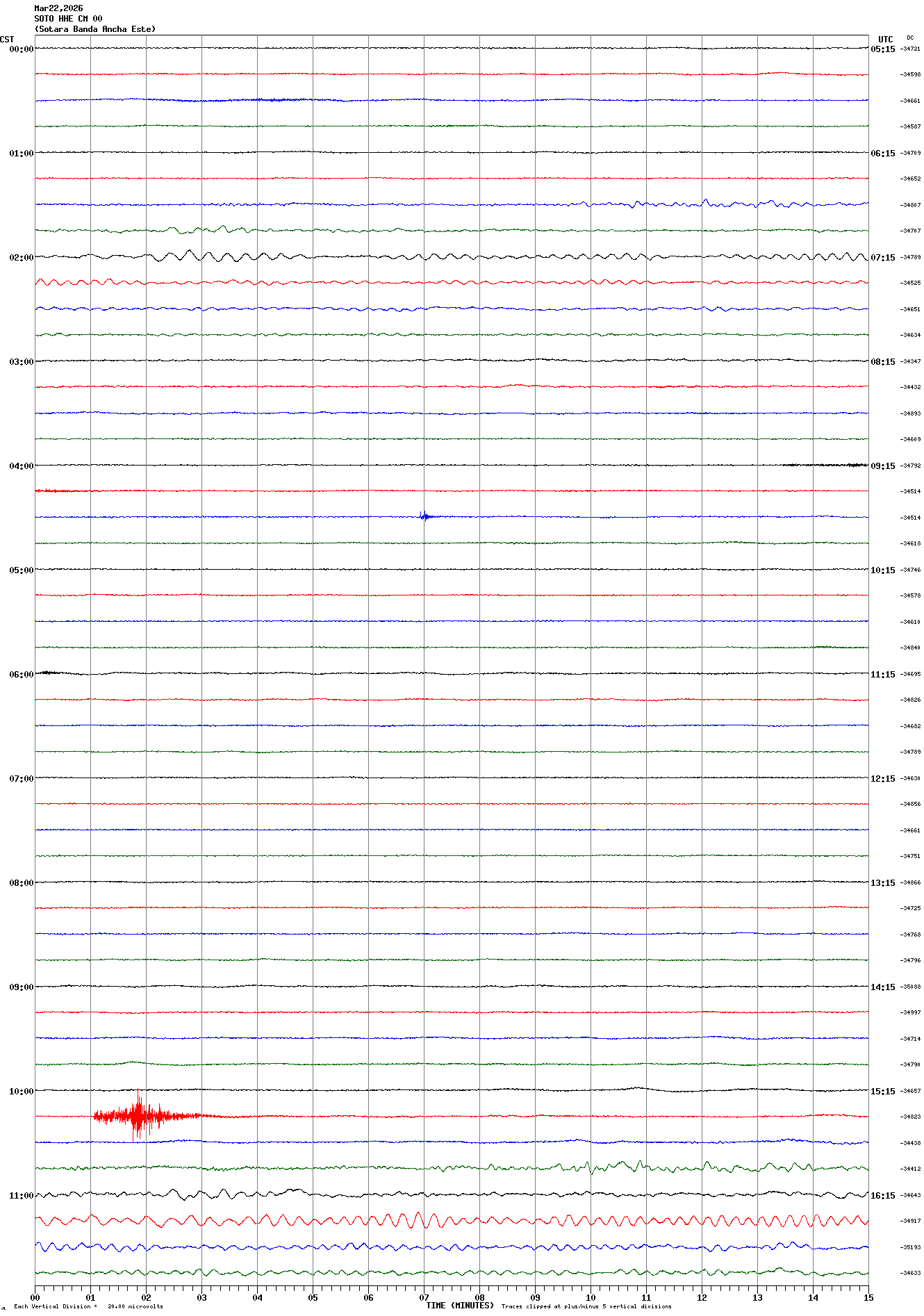Click the -34721 DC offset value
Screen dimensions: 924x1316
coord(910,49)
